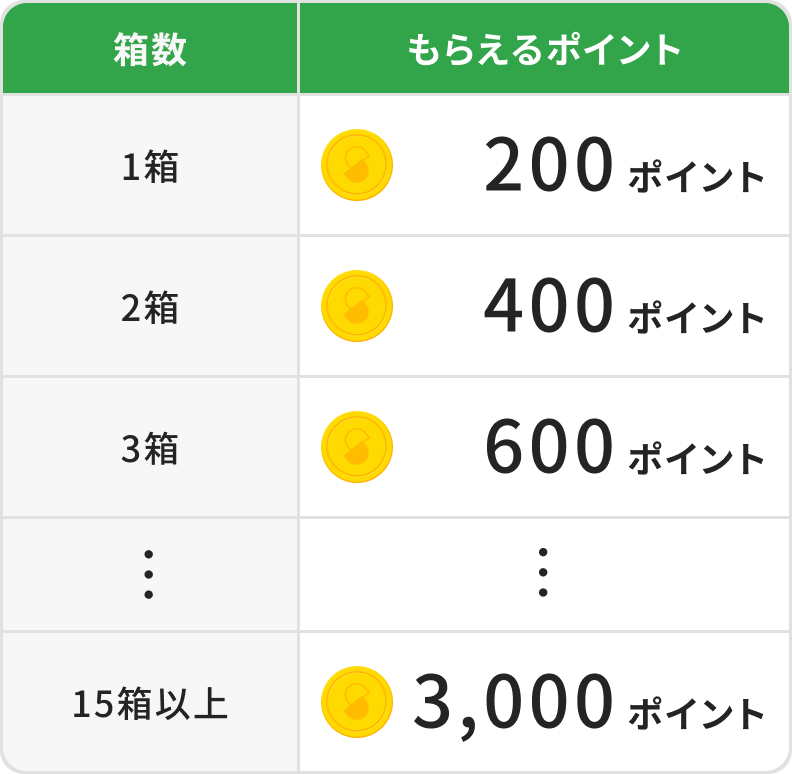The width and height of the screenshot is (792, 774).
Task: Select the 箱数 column header
Action: click(x=150, y=50)
